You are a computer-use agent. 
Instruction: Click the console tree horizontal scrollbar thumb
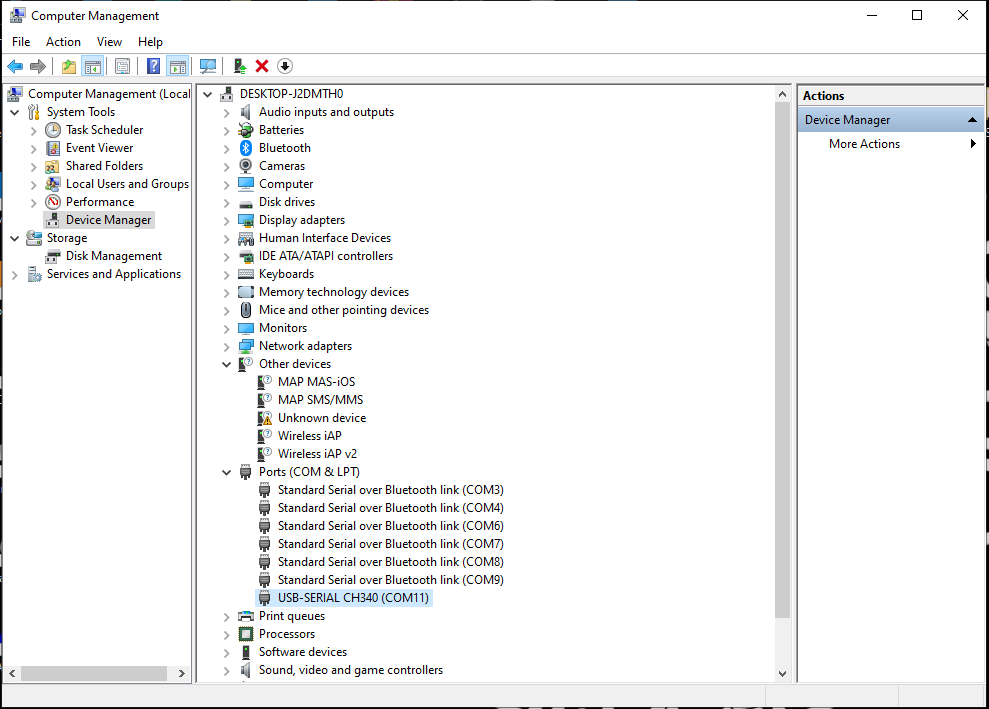94,674
